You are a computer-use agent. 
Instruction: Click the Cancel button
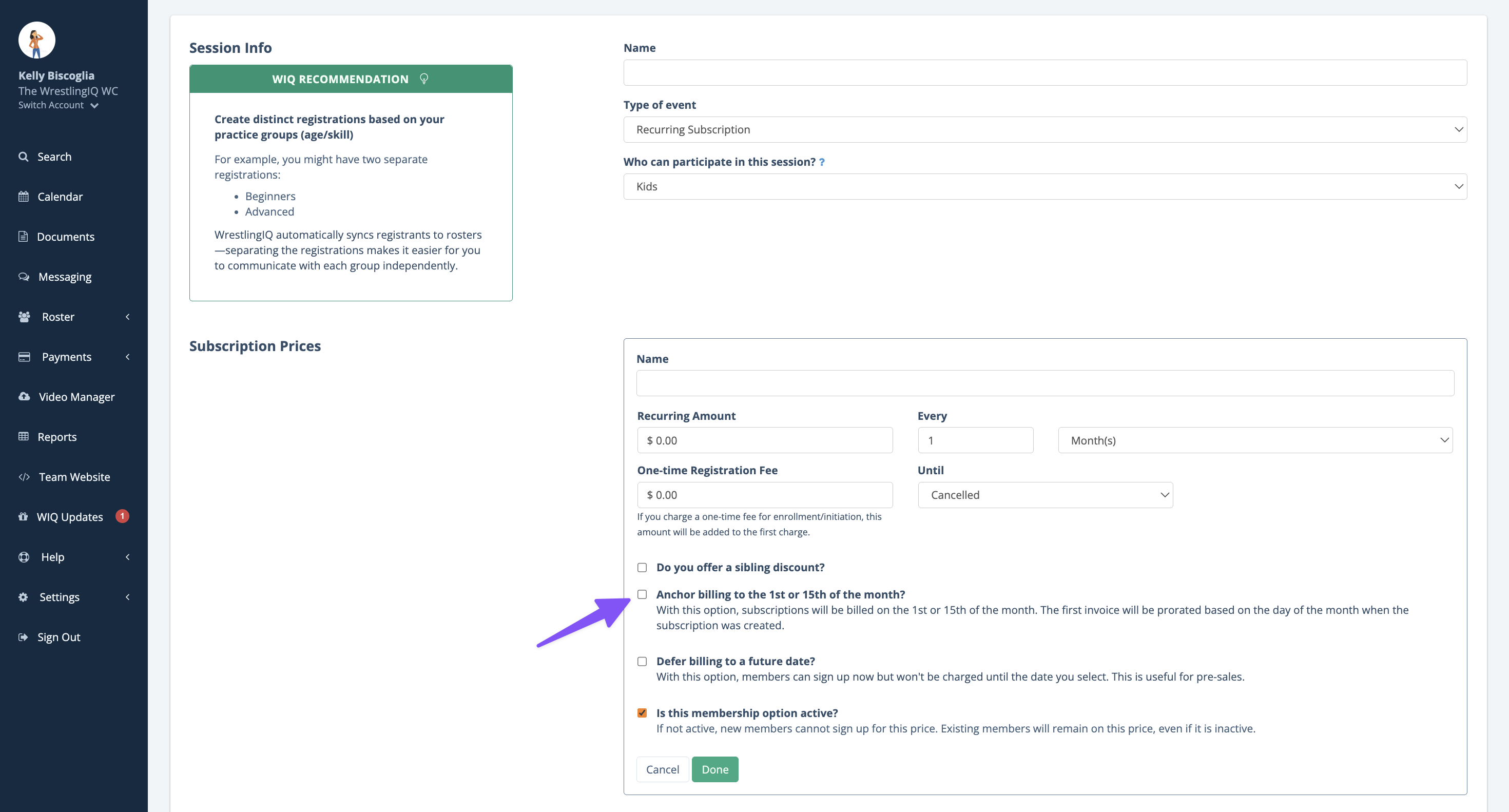[x=662, y=769]
